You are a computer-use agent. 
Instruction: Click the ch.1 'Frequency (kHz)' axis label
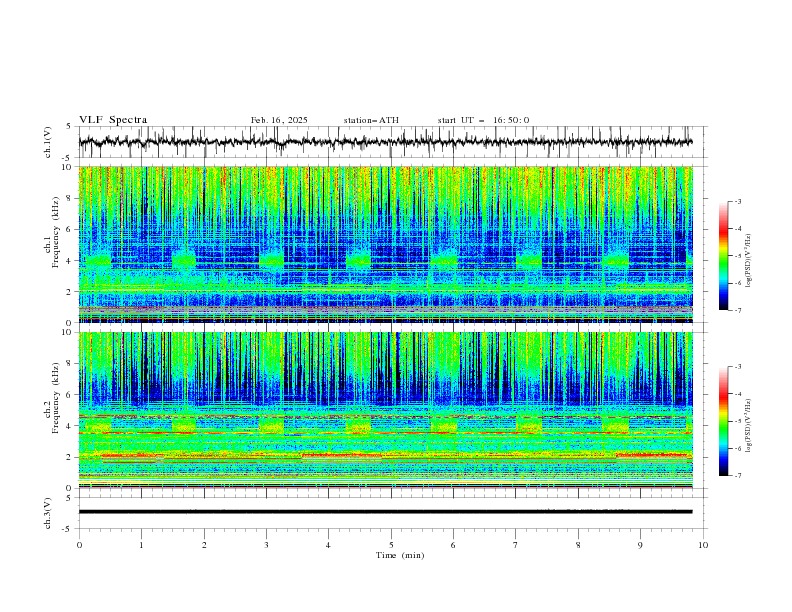pyautogui.click(x=55, y=232)
